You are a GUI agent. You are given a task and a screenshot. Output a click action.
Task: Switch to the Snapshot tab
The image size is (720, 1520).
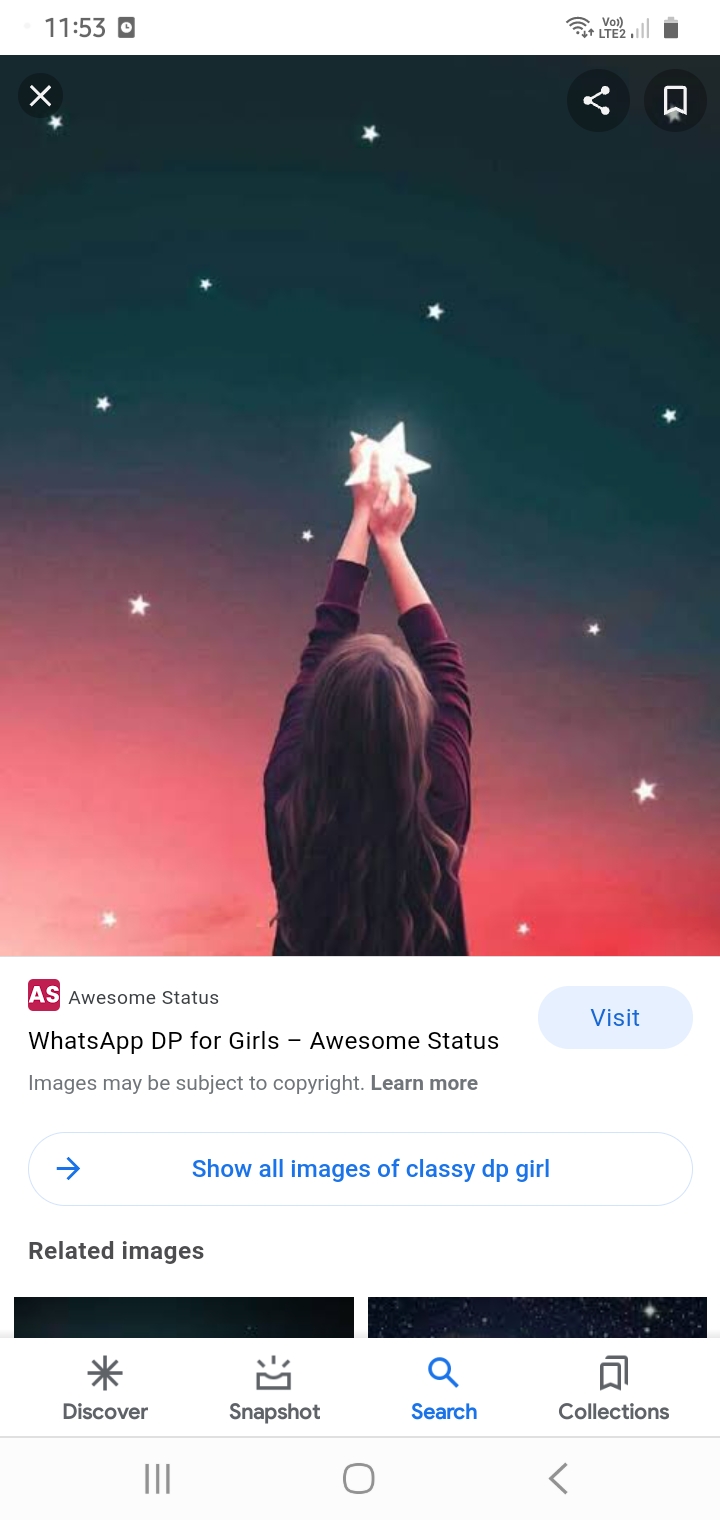(x=274, y=1389)
